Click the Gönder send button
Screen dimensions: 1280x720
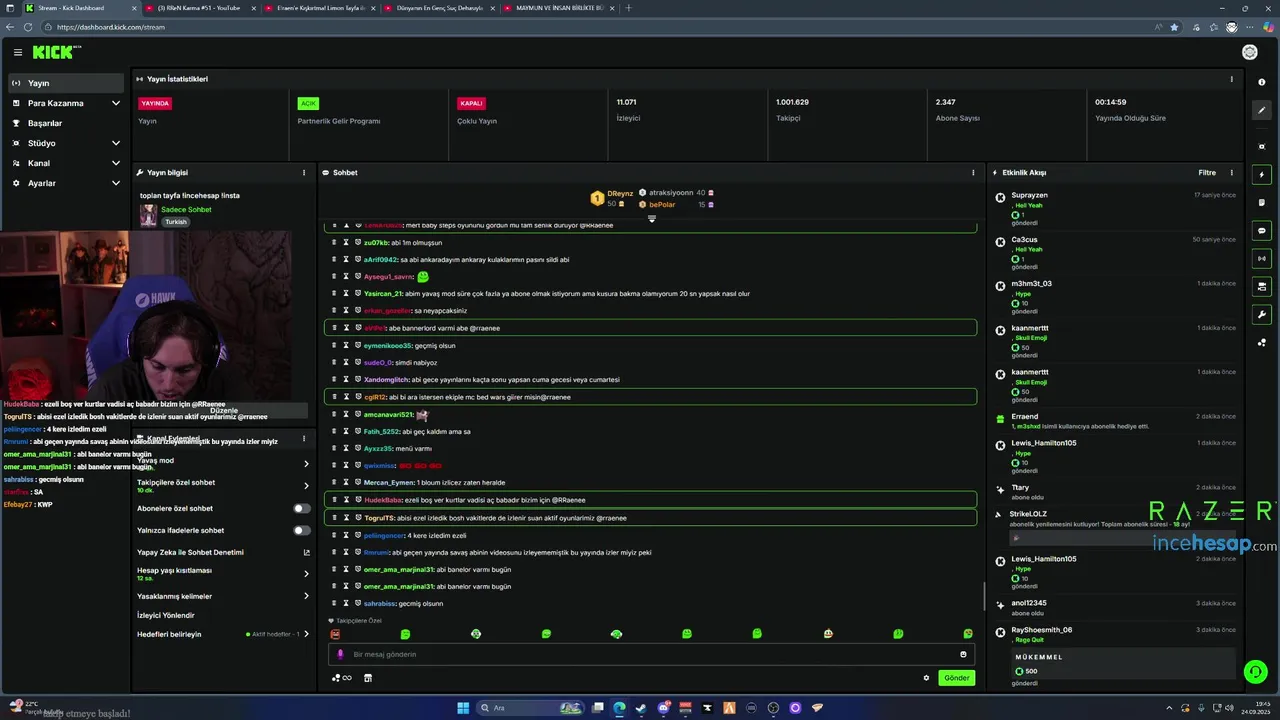click(956, 678)
